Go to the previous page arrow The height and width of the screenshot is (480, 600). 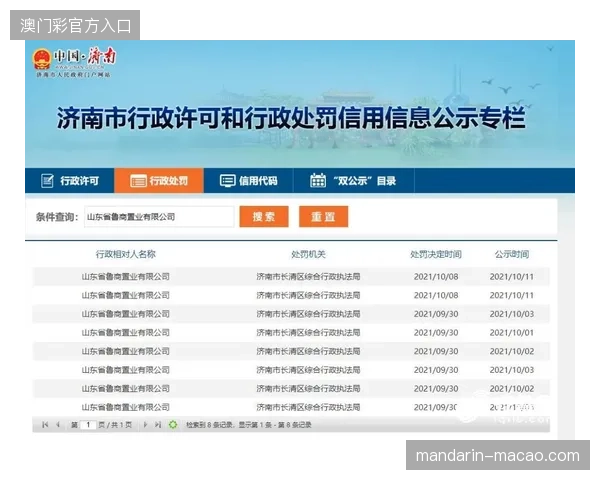[x=58, y=424]
